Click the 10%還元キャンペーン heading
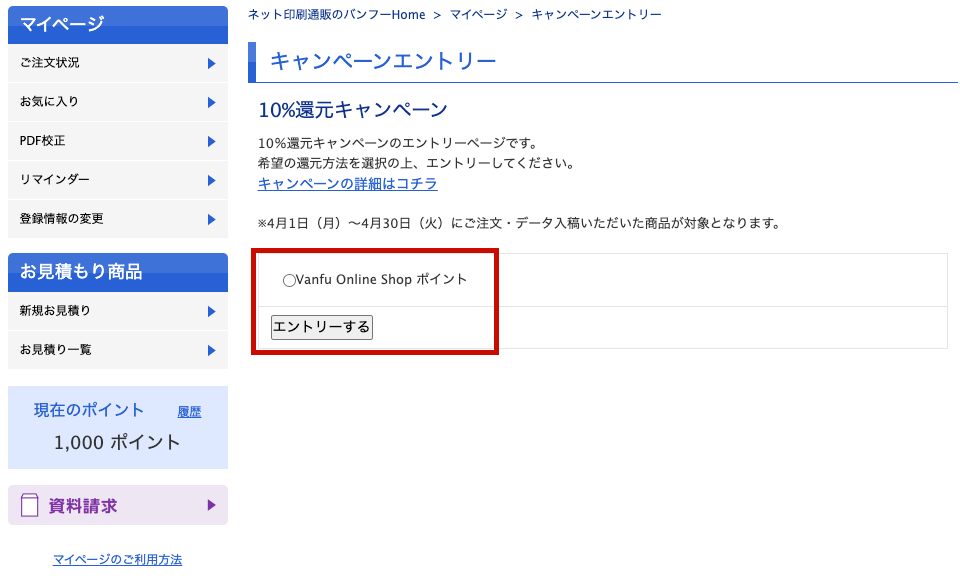The height and width of the screenshot is (583, 960). click(x=353, y=110)
